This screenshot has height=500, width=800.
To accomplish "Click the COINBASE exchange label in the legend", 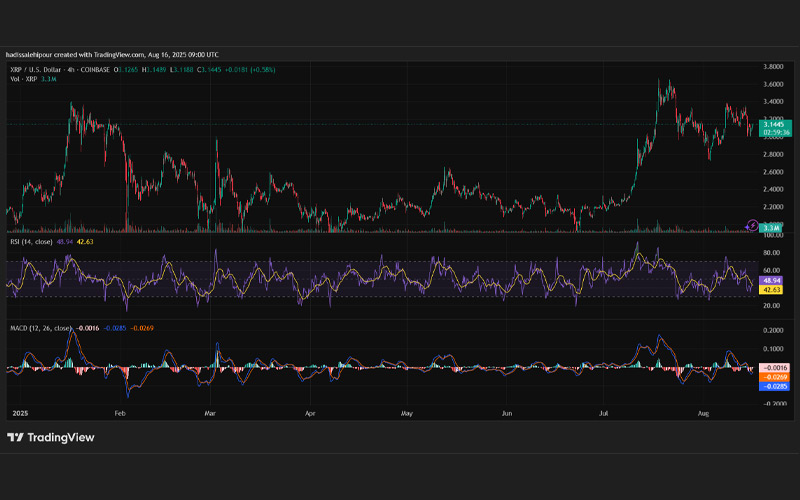I will pos(95,69).
